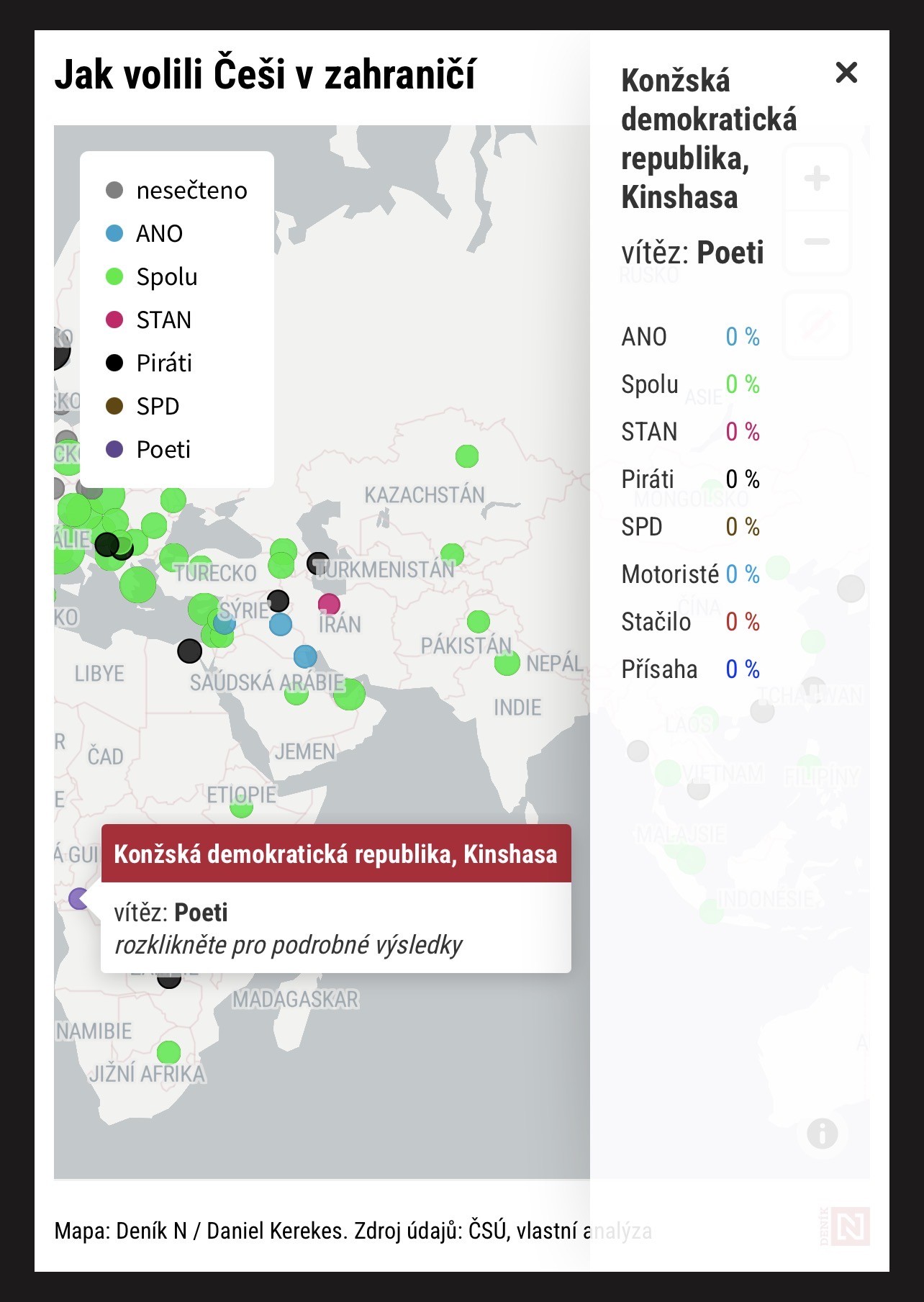
Task: Click the Poeti purple legend dot
Action: tap(114, 449)
